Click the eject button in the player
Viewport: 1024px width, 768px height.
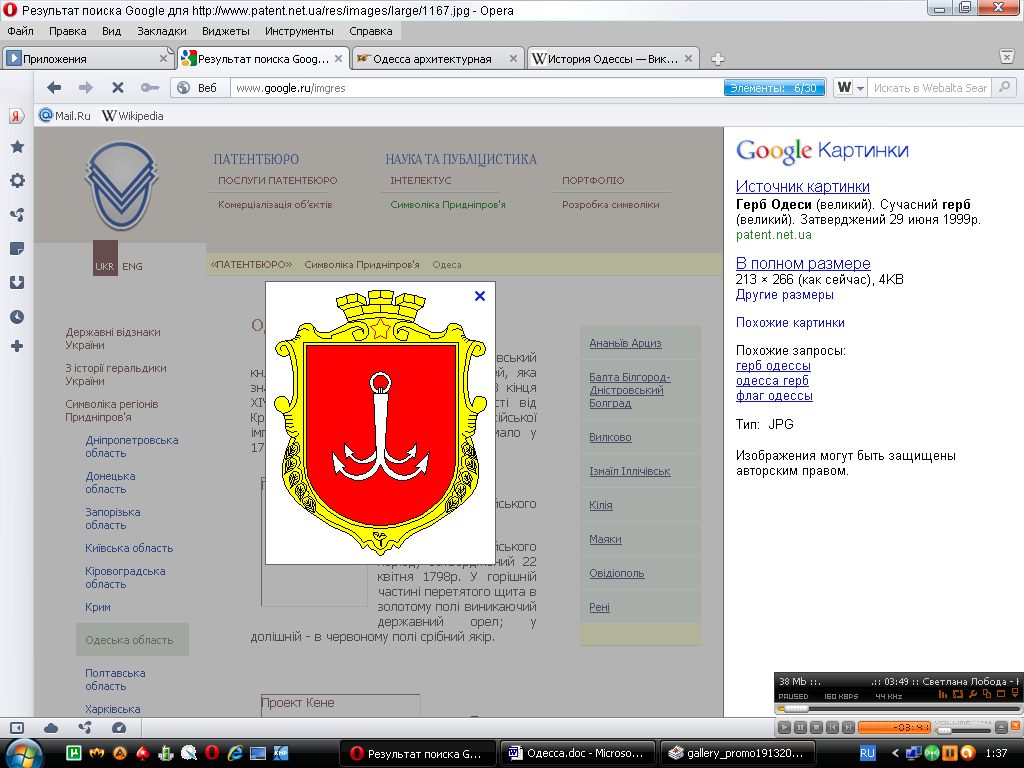[1001, 728]
